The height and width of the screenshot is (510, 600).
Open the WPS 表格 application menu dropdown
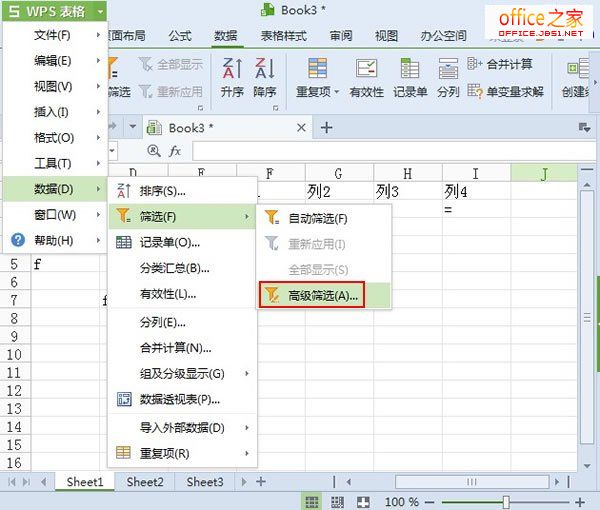[55, 11]
